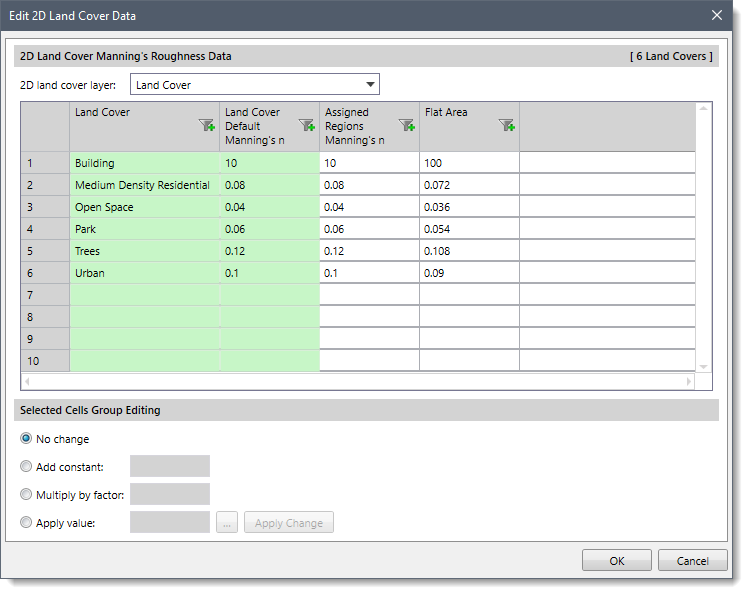
Task: Click the Flat Area value 0.108
Action: [x=469, y=251]
